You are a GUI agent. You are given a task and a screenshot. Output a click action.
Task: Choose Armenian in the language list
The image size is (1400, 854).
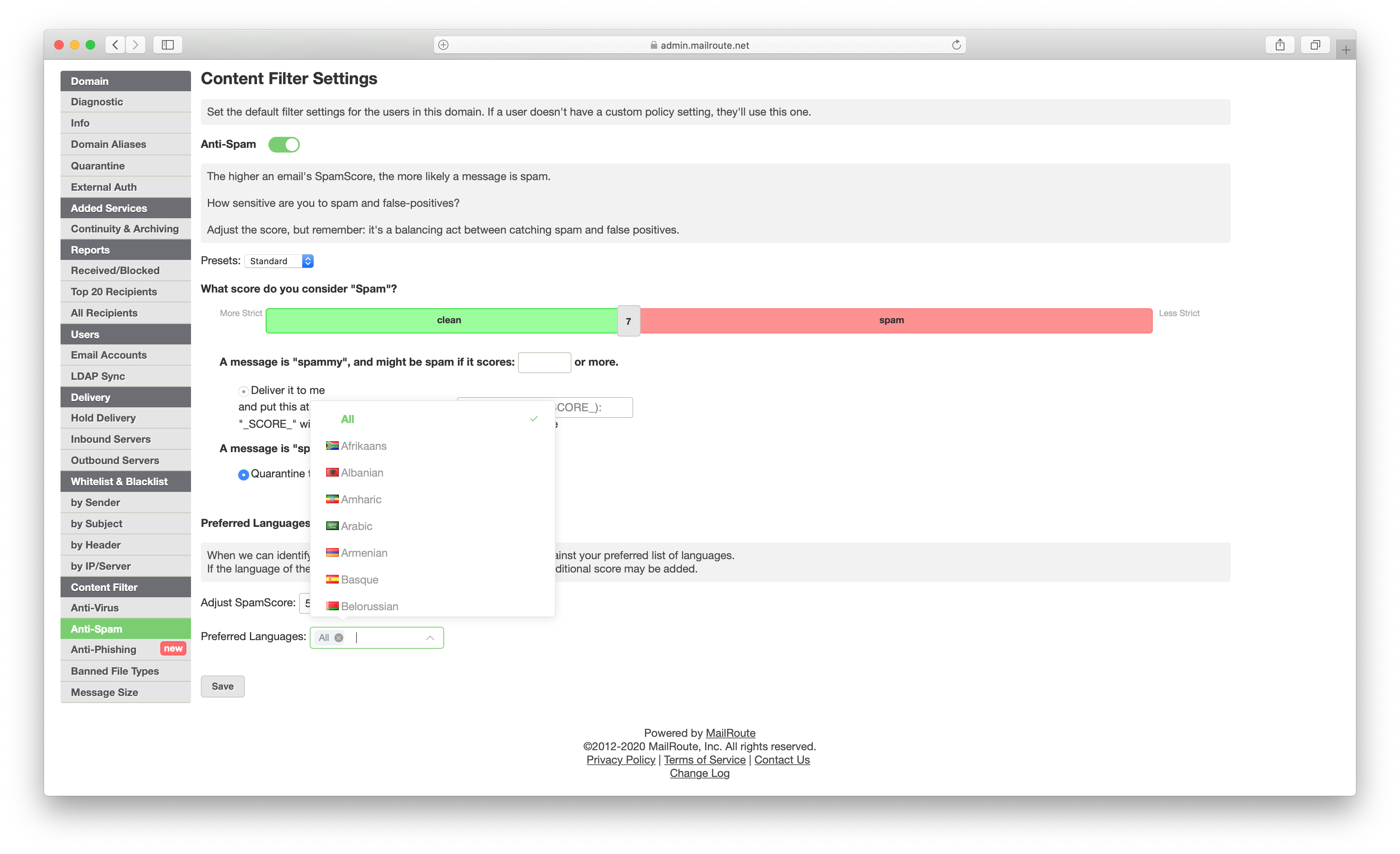pyautogui.click(x=432, y=553)
